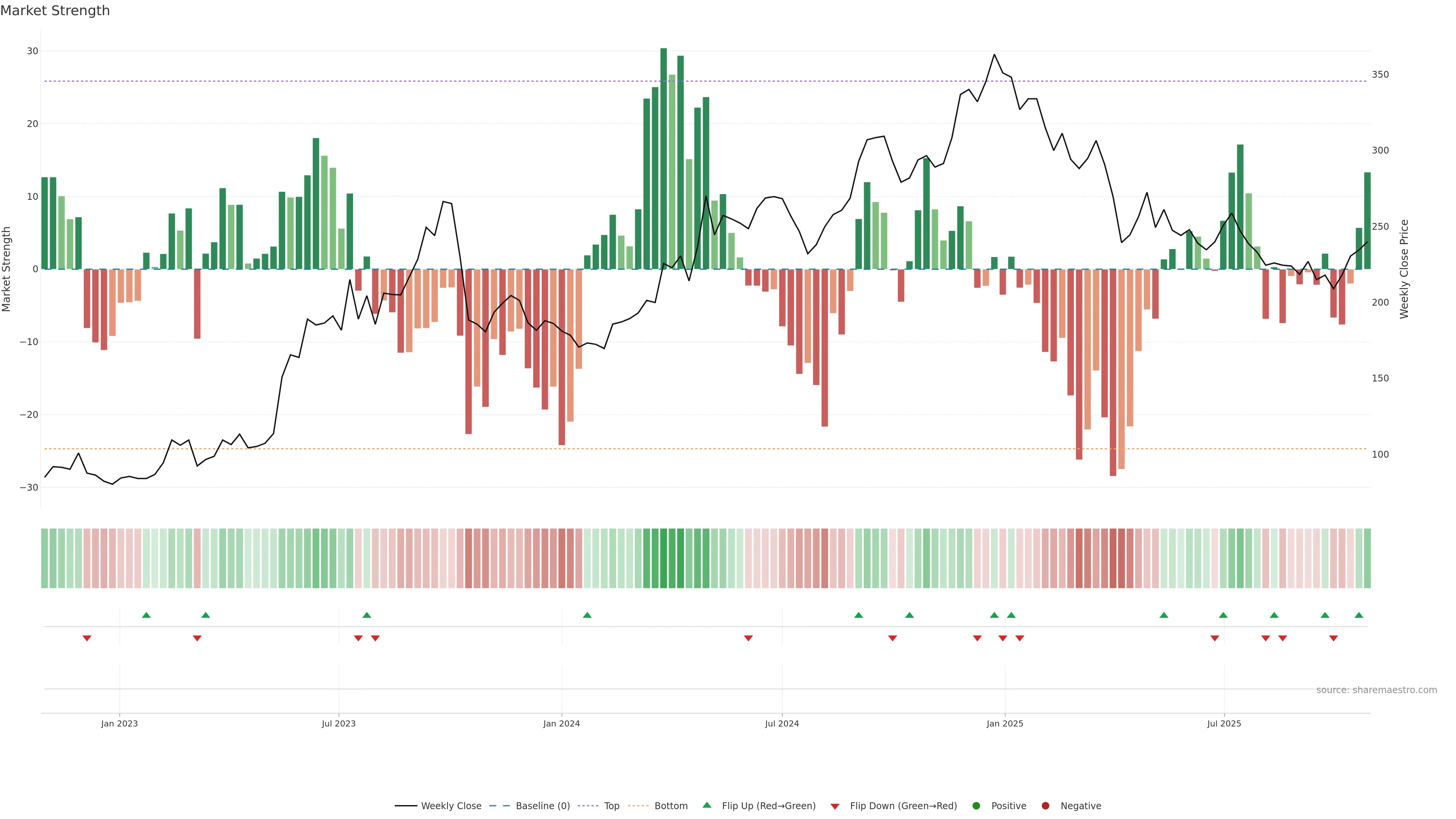Click the rightmost green flip-up triangle marker

click(x=1359, y=615)
